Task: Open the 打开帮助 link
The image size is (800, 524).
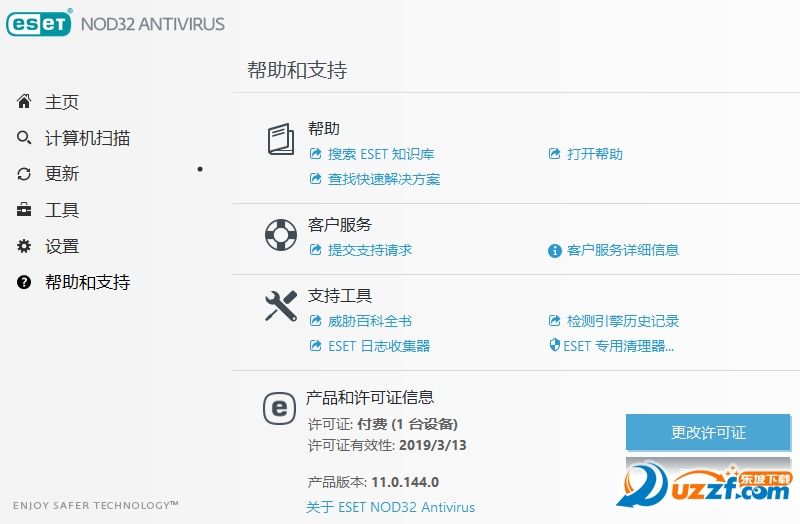Action: pos(594,154)
